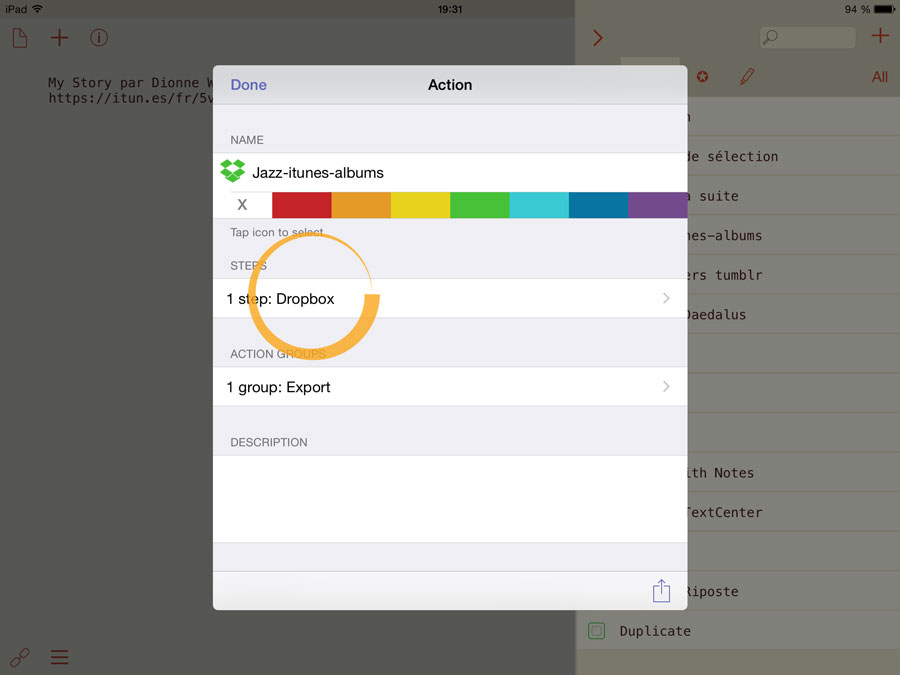Select the Daedalus action row
The image size is (900, 675).
(794, 315)
